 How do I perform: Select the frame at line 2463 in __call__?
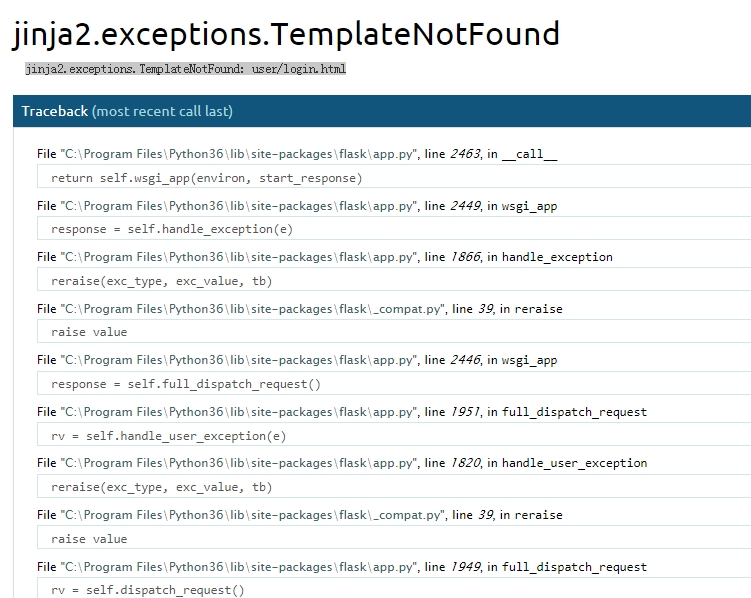pyautogui.click(x=297, y=153)
